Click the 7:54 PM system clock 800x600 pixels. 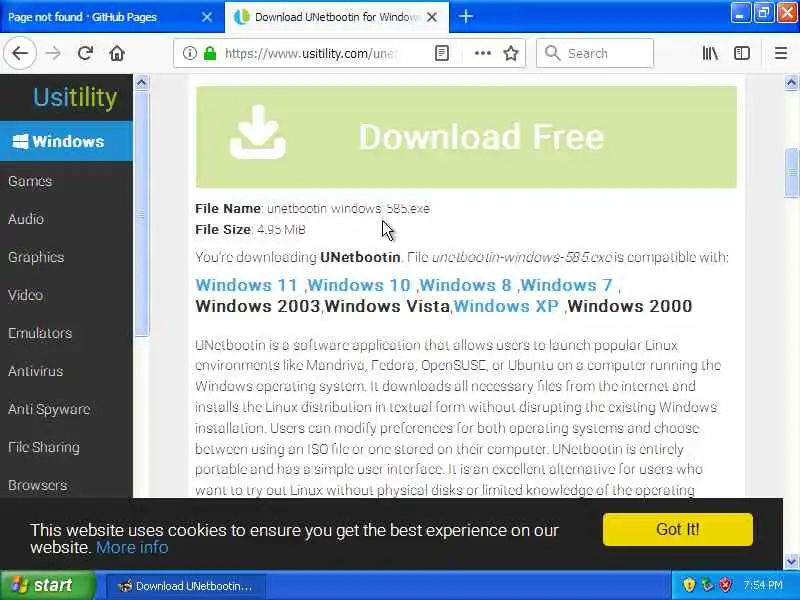click(762, 585)
